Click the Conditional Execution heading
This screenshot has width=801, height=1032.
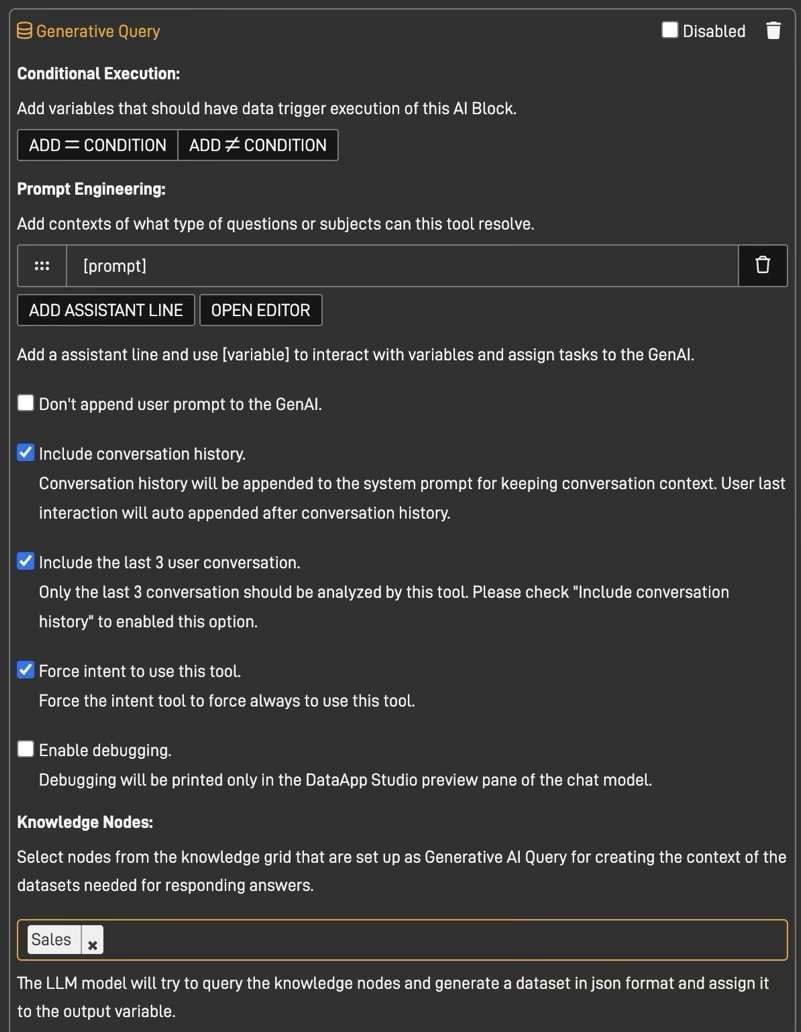pyautogui.click(x=99, y=74)
